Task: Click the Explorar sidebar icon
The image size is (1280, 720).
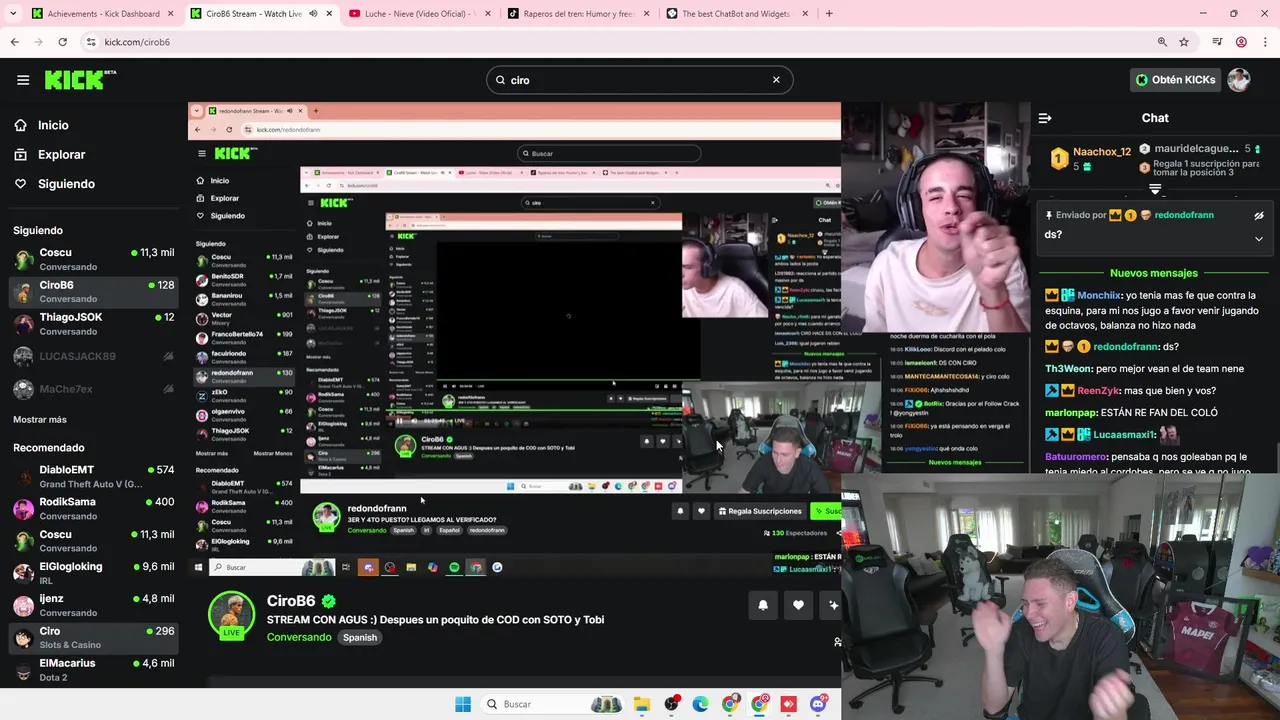Action: point(20,154)
